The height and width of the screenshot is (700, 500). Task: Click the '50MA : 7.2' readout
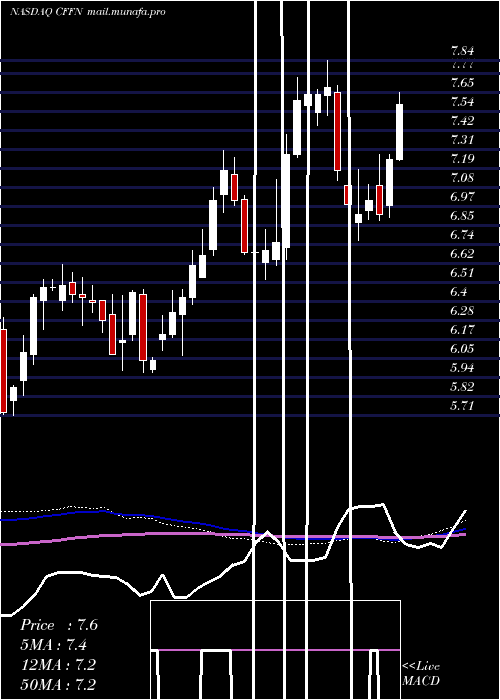tap(58, 684)
